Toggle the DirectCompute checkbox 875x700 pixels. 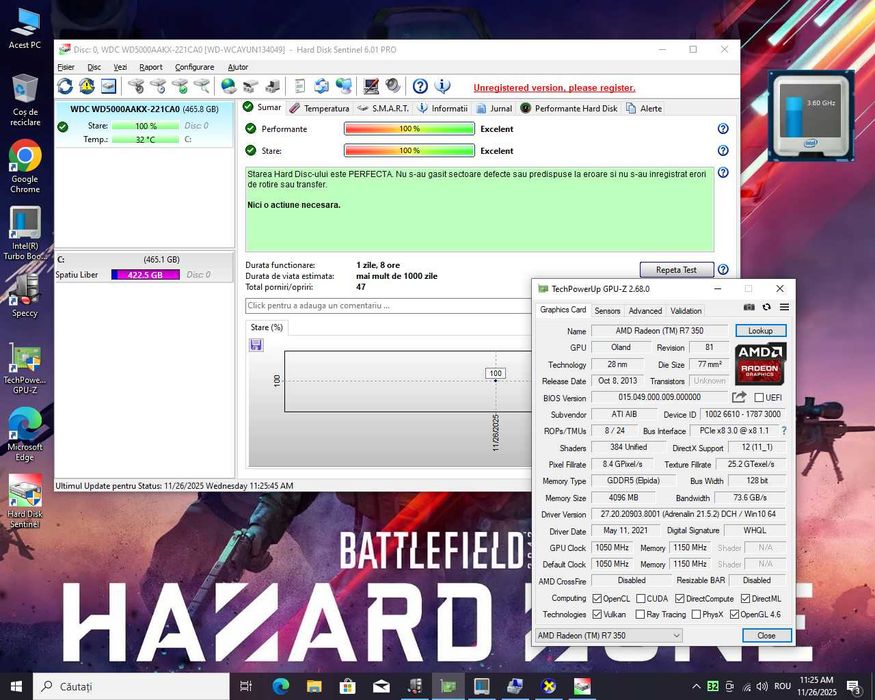[680, 598]
